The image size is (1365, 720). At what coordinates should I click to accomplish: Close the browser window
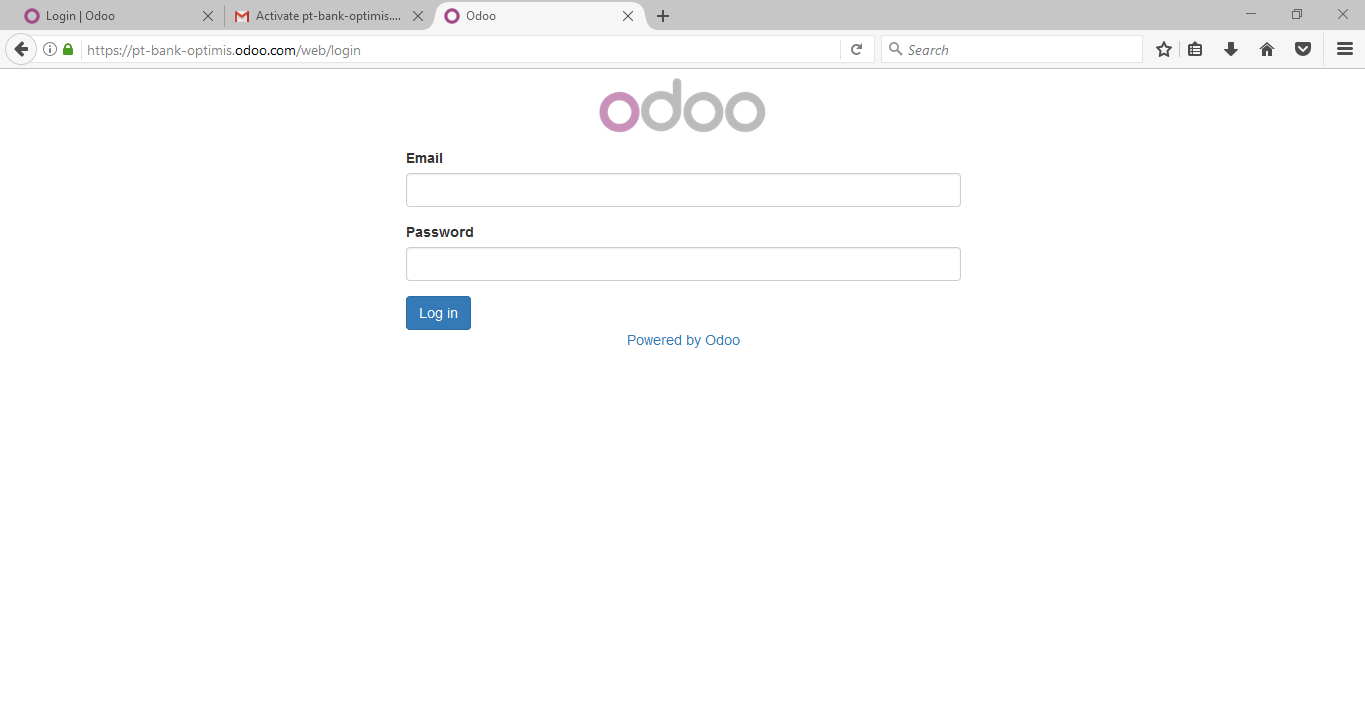pyautogui.click(x=1343, y=14)
